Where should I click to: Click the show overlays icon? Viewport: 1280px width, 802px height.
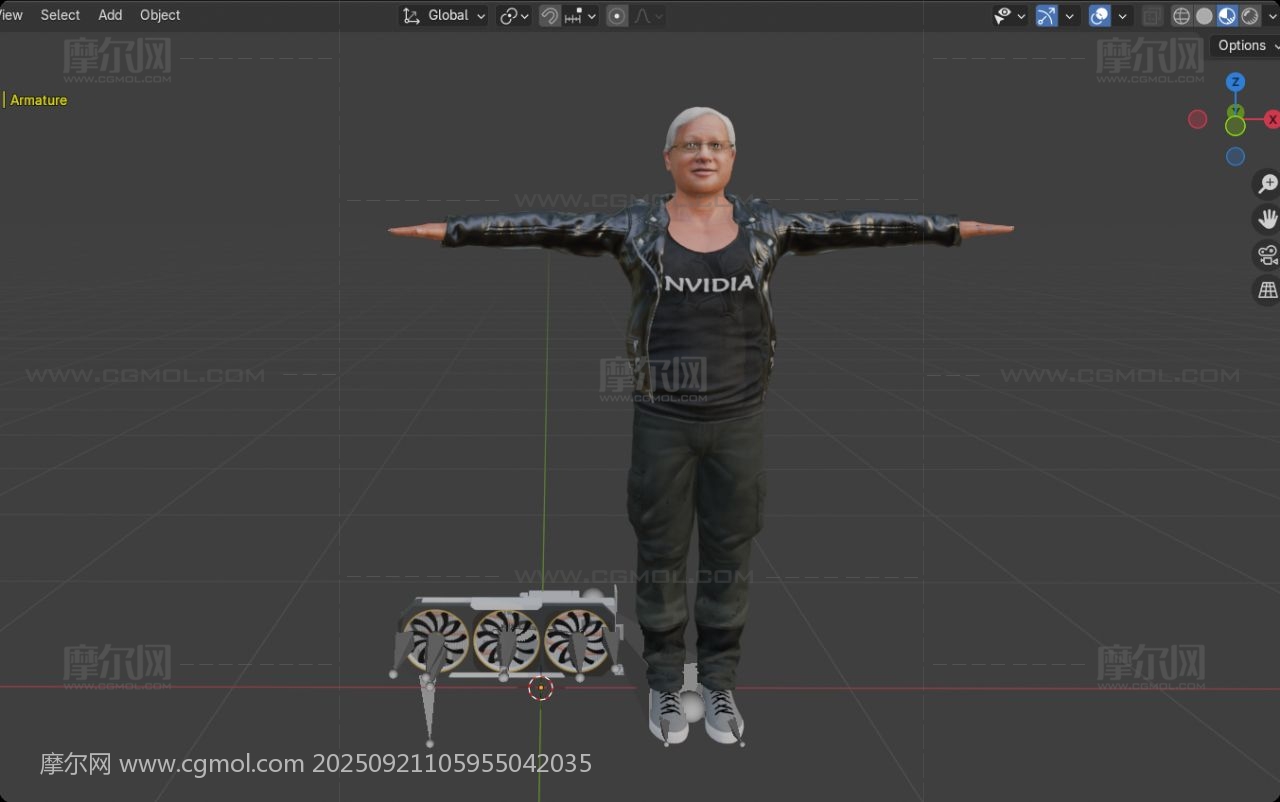coord(1099,15)
